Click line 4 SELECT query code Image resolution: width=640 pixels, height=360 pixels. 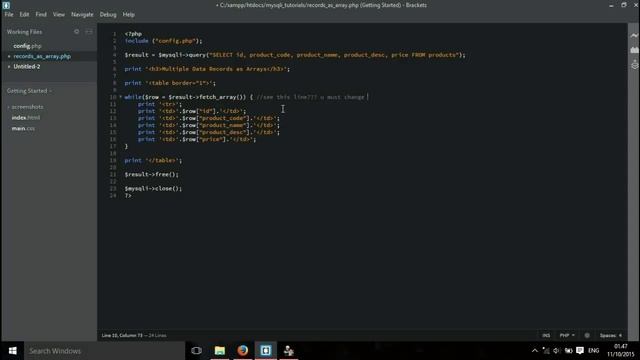295,55
